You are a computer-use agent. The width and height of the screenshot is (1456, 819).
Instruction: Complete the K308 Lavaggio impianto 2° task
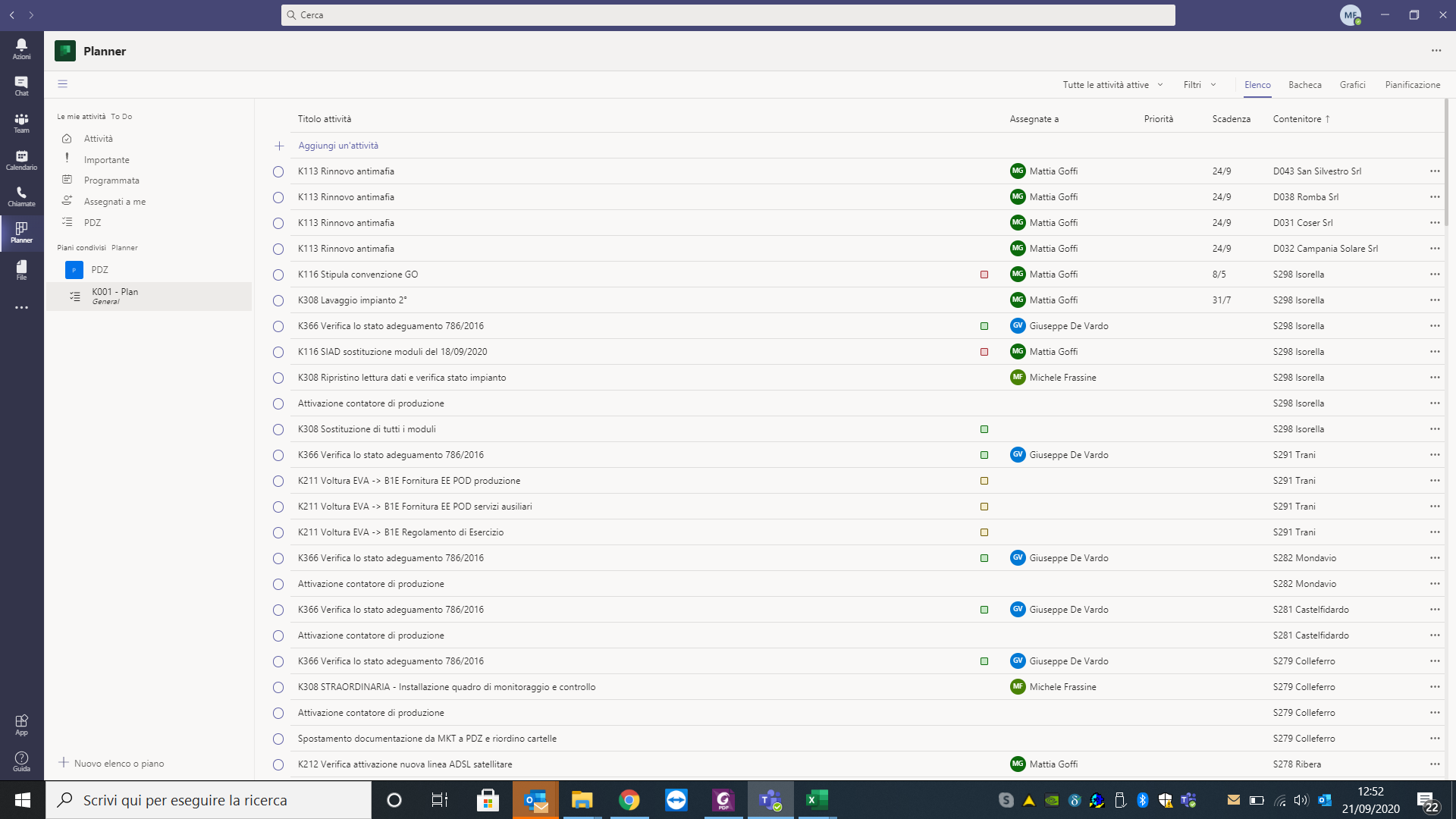[x=278, y=300]
